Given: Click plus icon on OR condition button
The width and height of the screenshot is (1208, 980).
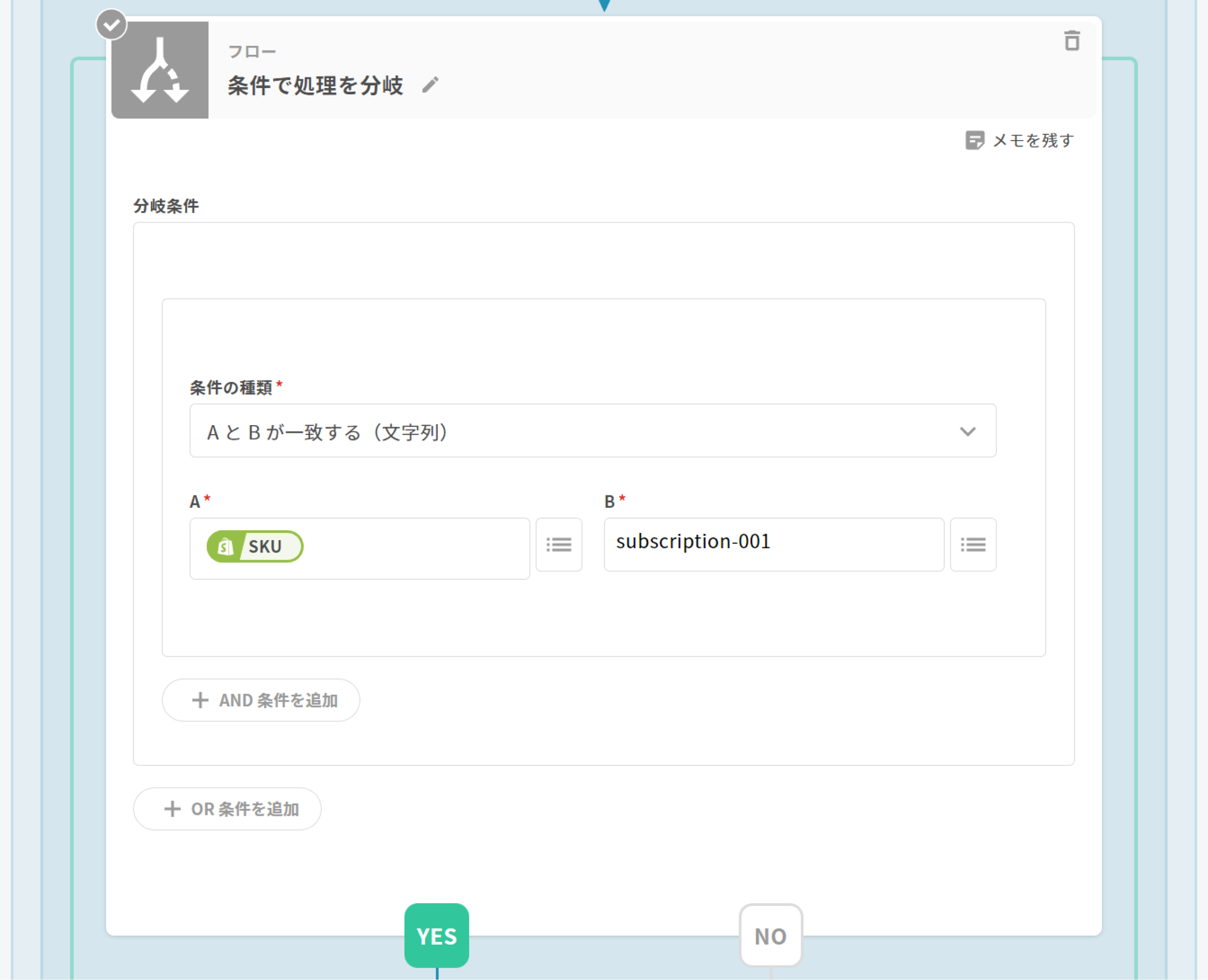Looking at the screenshot, I should (x=172, y=808).
